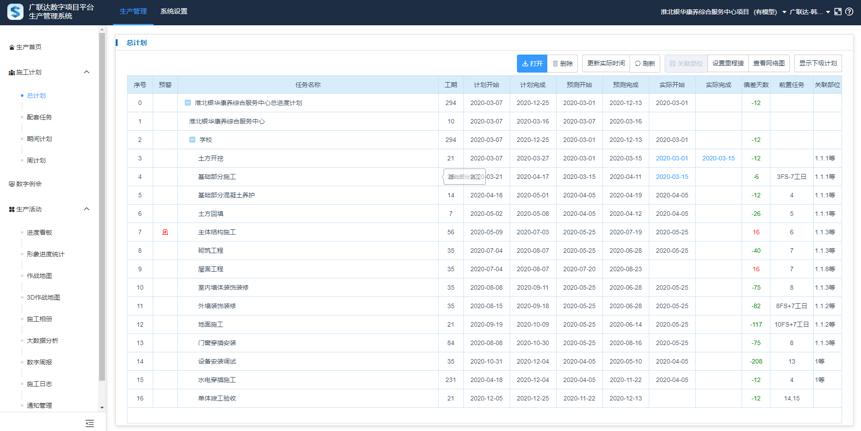
Task: Click the 生产活动 grid icon
Action: click(12, 209)
